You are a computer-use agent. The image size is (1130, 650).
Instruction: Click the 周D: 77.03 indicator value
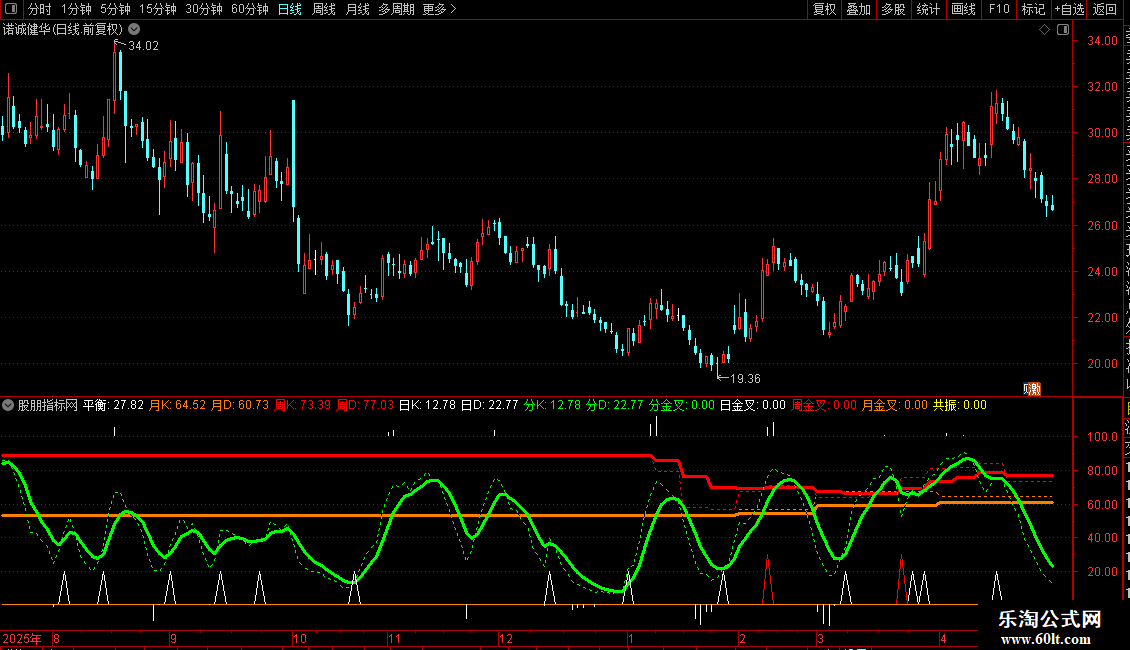tap(365, 405)
